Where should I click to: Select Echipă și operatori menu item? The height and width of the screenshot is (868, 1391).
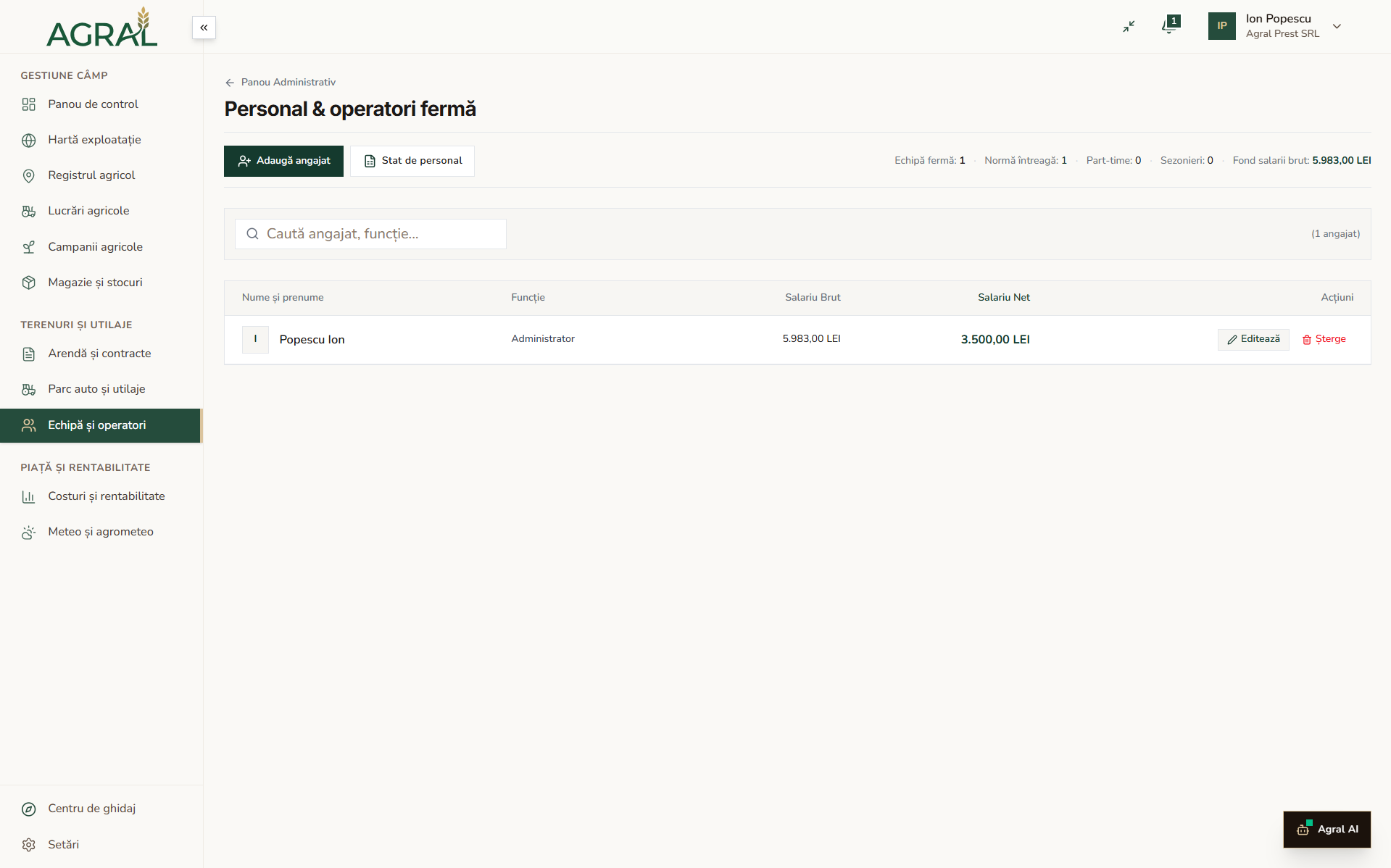pos(101,425)
